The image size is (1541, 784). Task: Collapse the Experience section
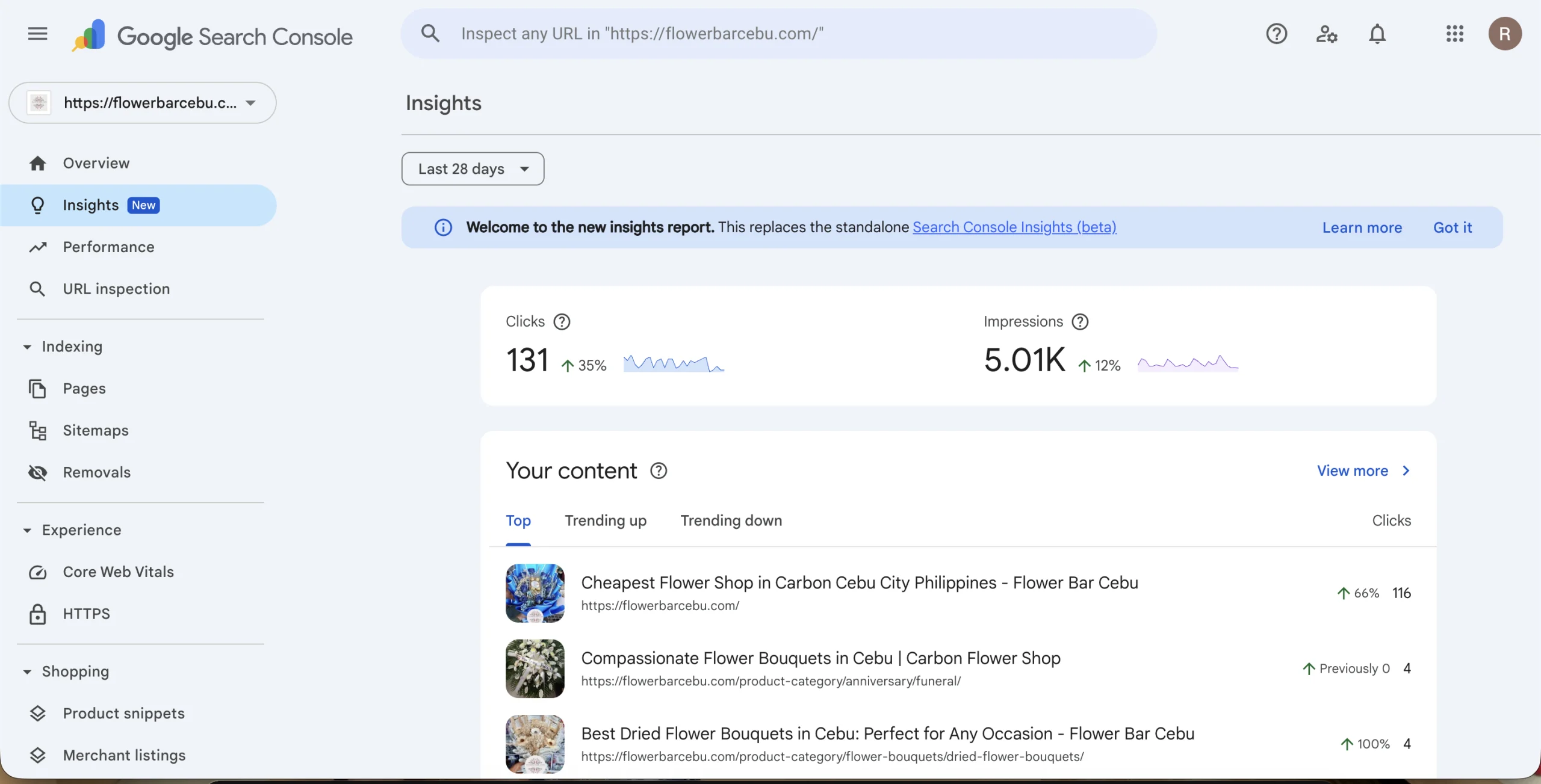27,531
